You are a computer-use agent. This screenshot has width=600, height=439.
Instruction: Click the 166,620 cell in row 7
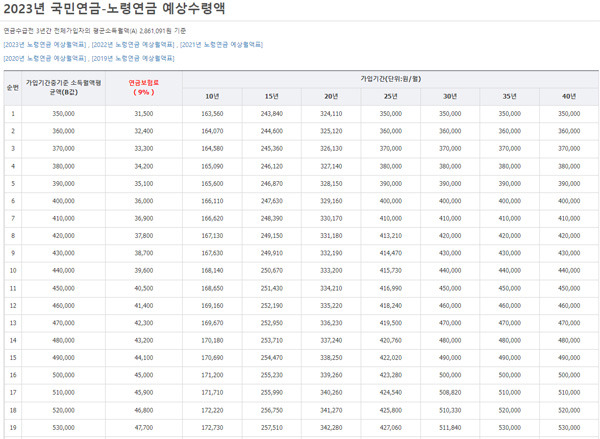point(212,219)
